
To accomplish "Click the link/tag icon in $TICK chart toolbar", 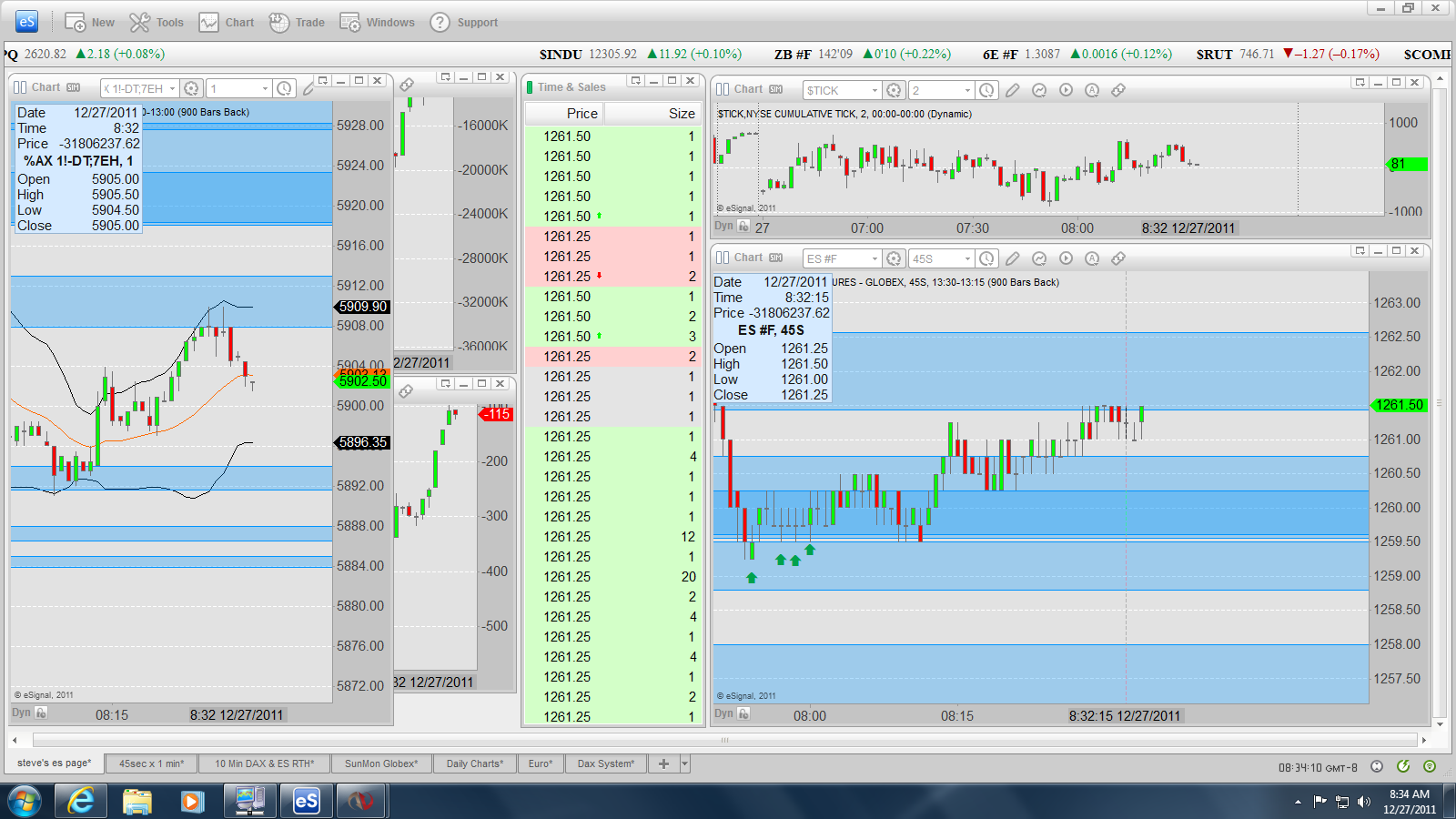I will click(1118, 90).
